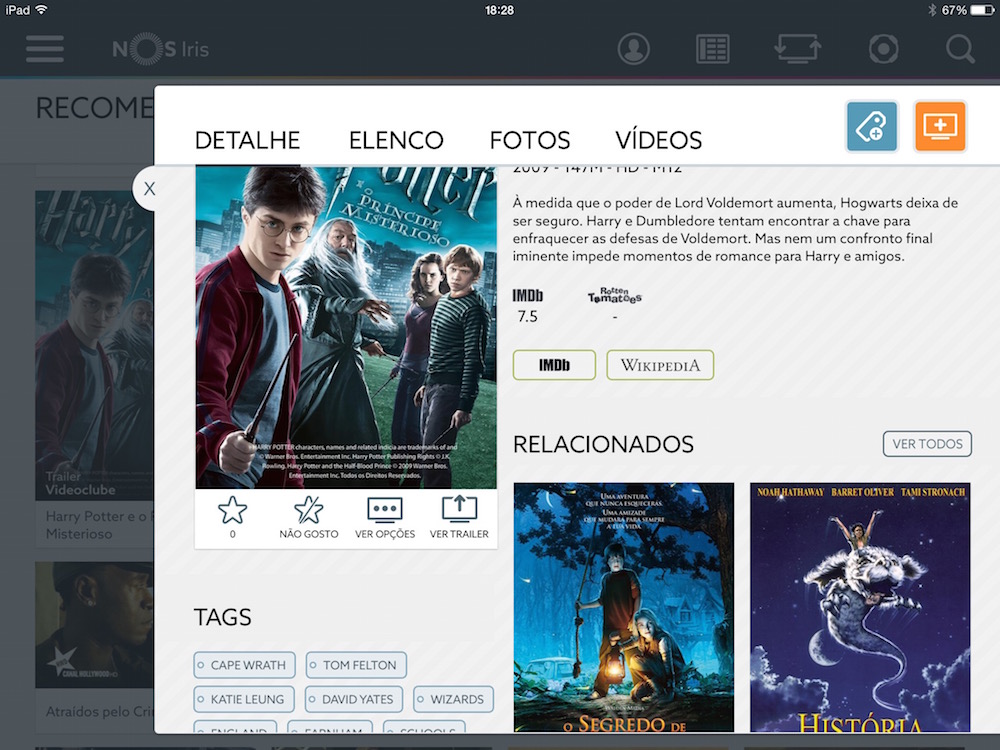Open the user profile icon
The width and height of the screenshot is (1000, 750).
coord(633,49)
